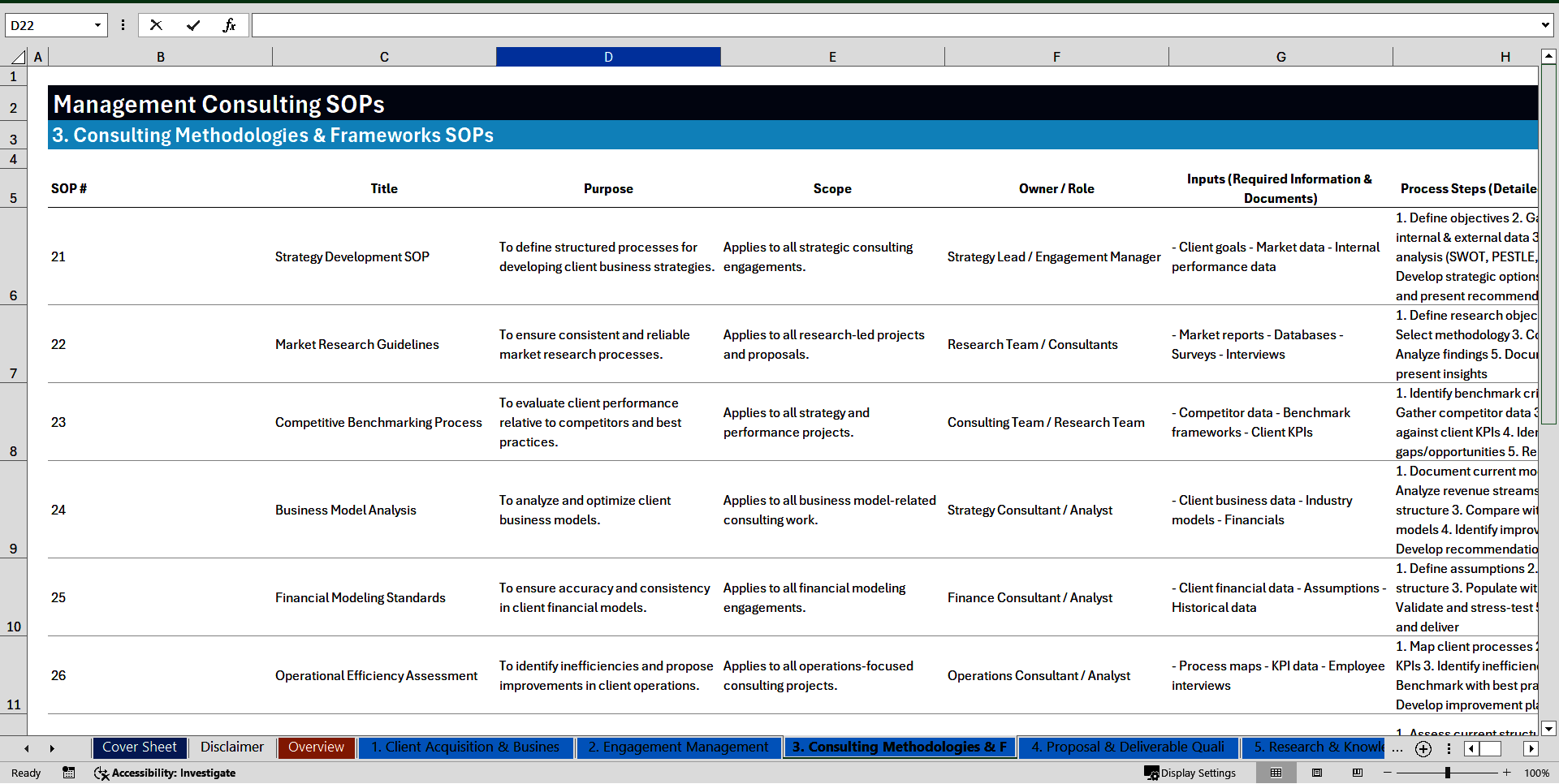Viewport: 1559px width, 784px height.
Task: Cancel the formula entry with X icon
Action: point(156,25)
